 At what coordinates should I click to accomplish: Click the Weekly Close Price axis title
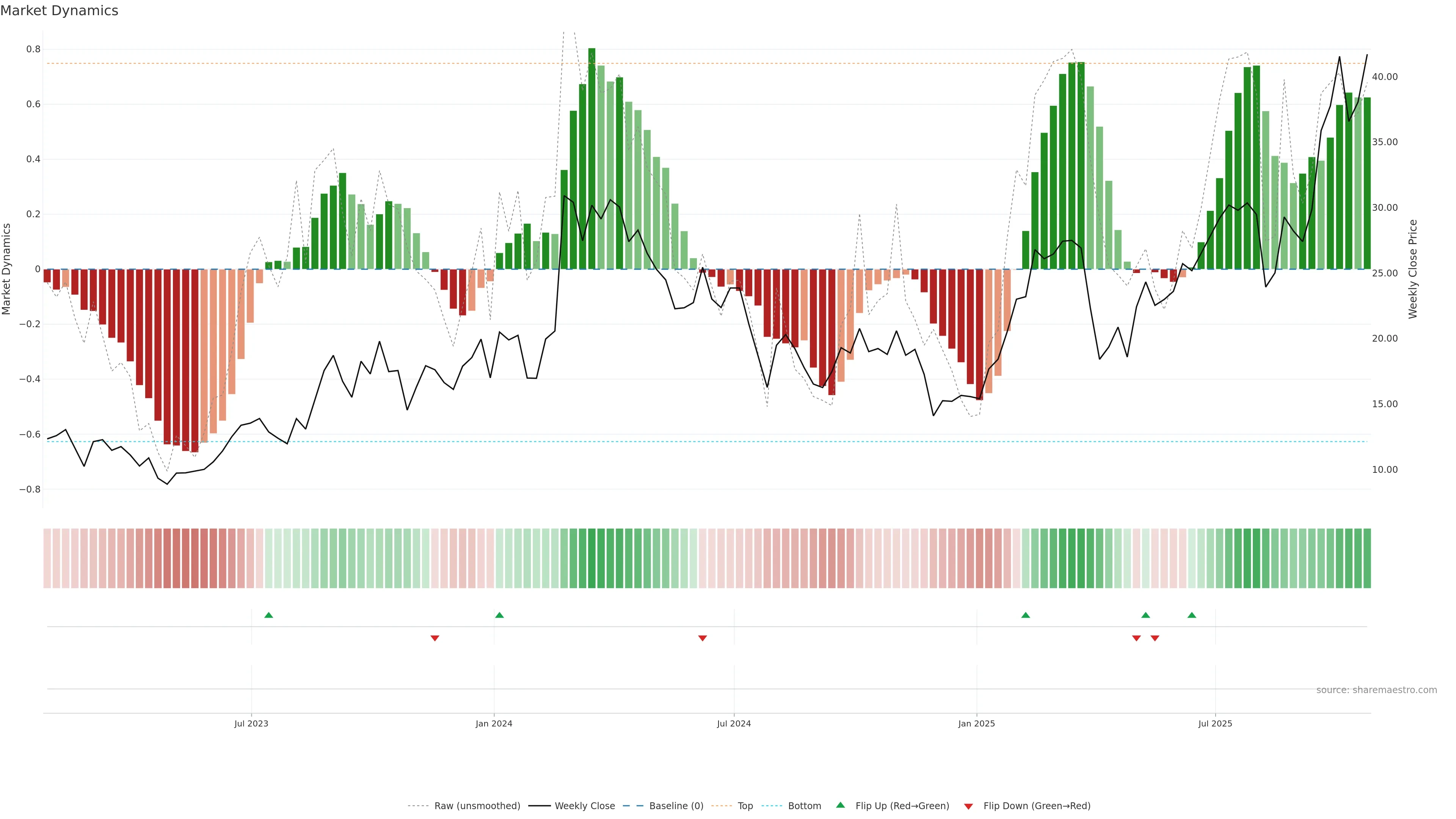tap(1412, 269)
